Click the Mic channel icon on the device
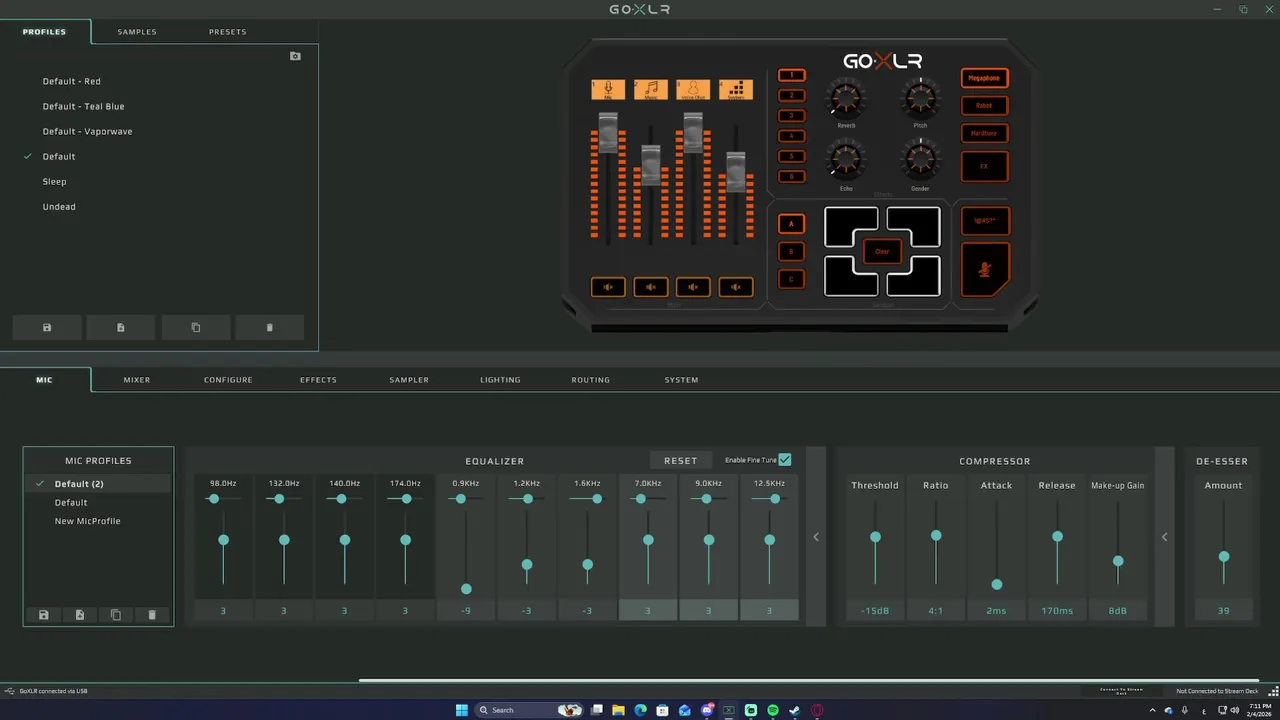 tap(608, 89)
